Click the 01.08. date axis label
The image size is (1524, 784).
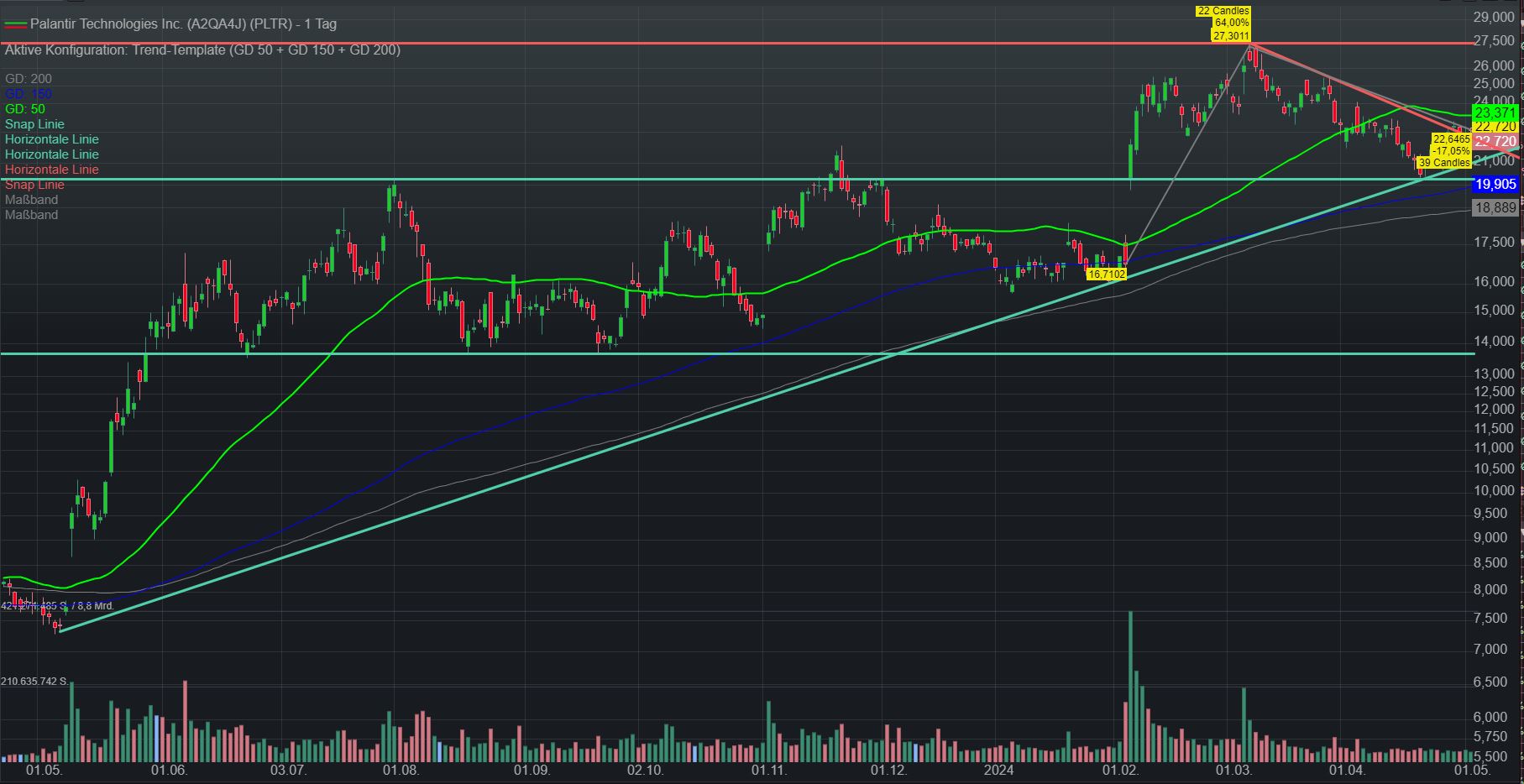click(x=400, y=770)
